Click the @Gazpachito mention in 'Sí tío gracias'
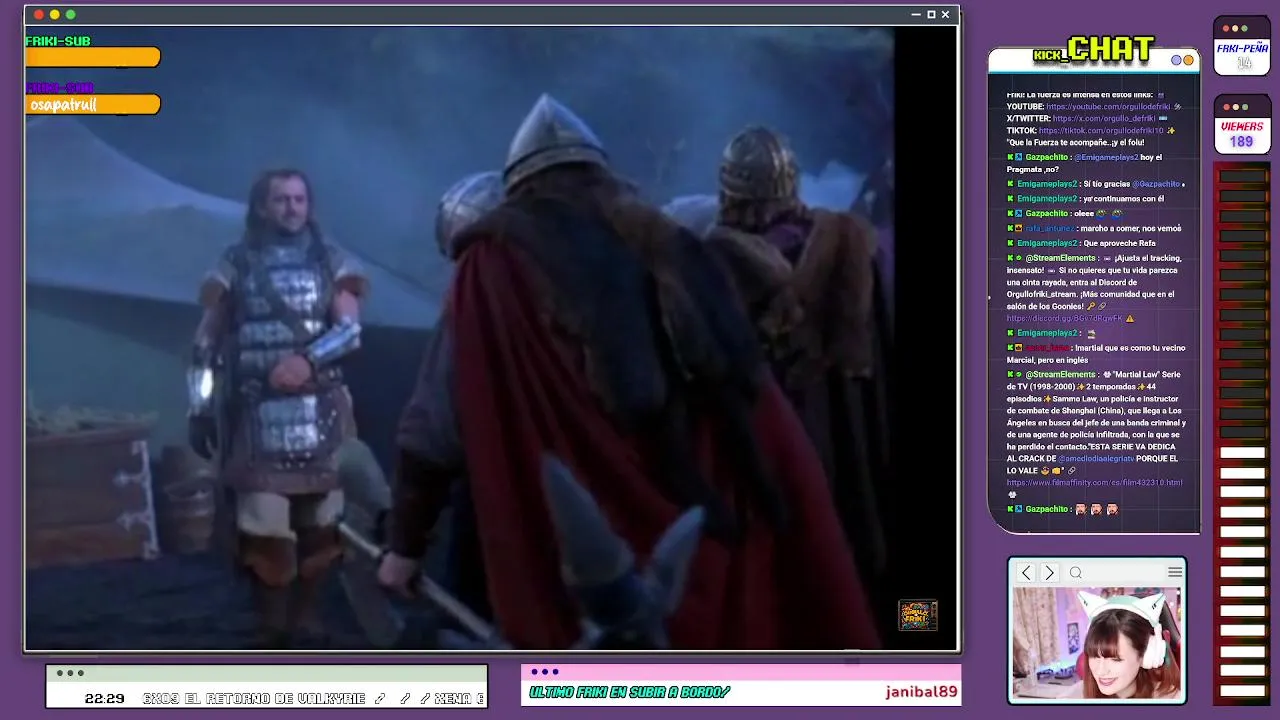1280x720 pixels. point(1157,184)
